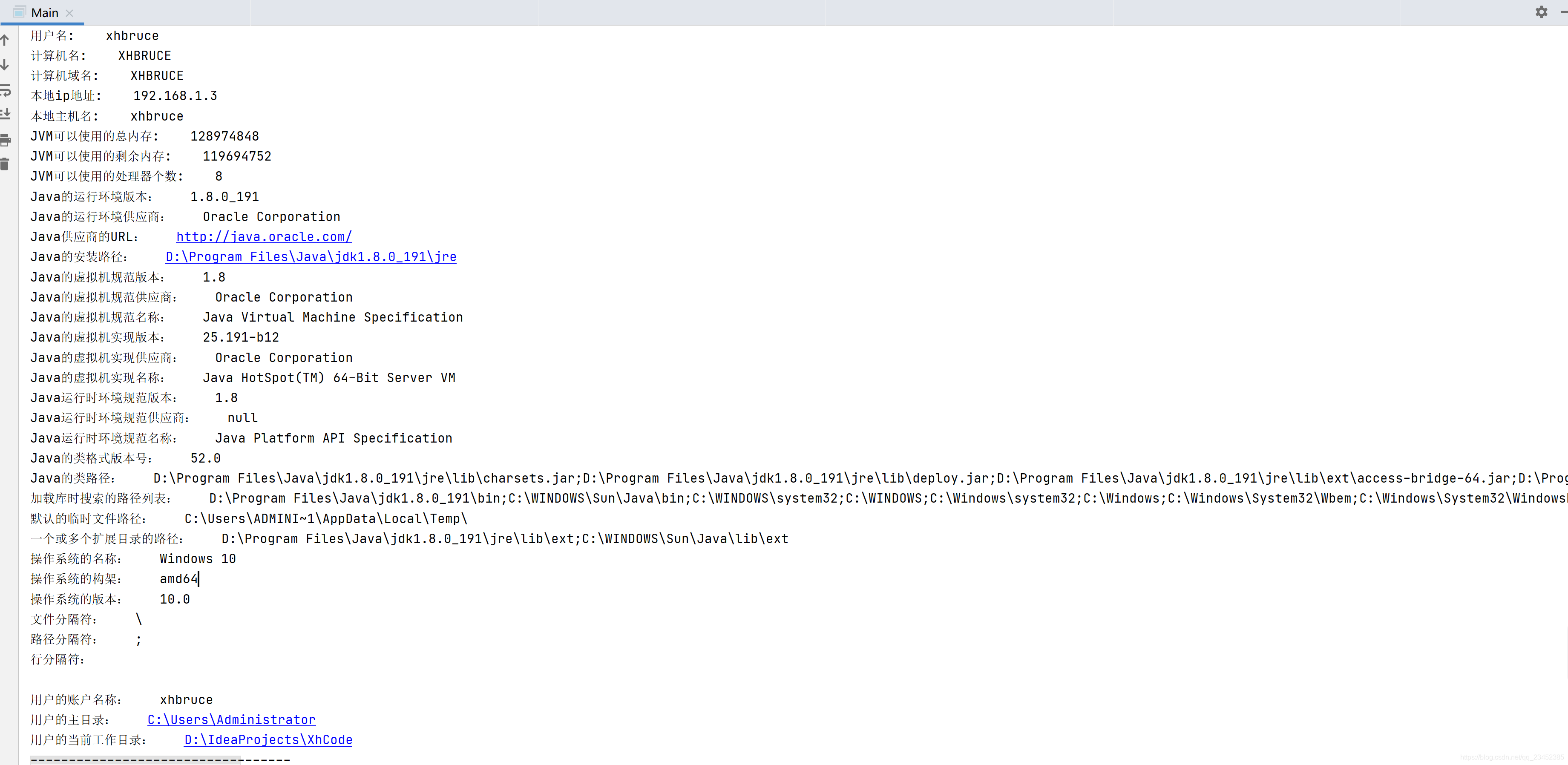The image size is (1568, 765).
Task: Click the file separator backslash value
Action: [139, 620]
